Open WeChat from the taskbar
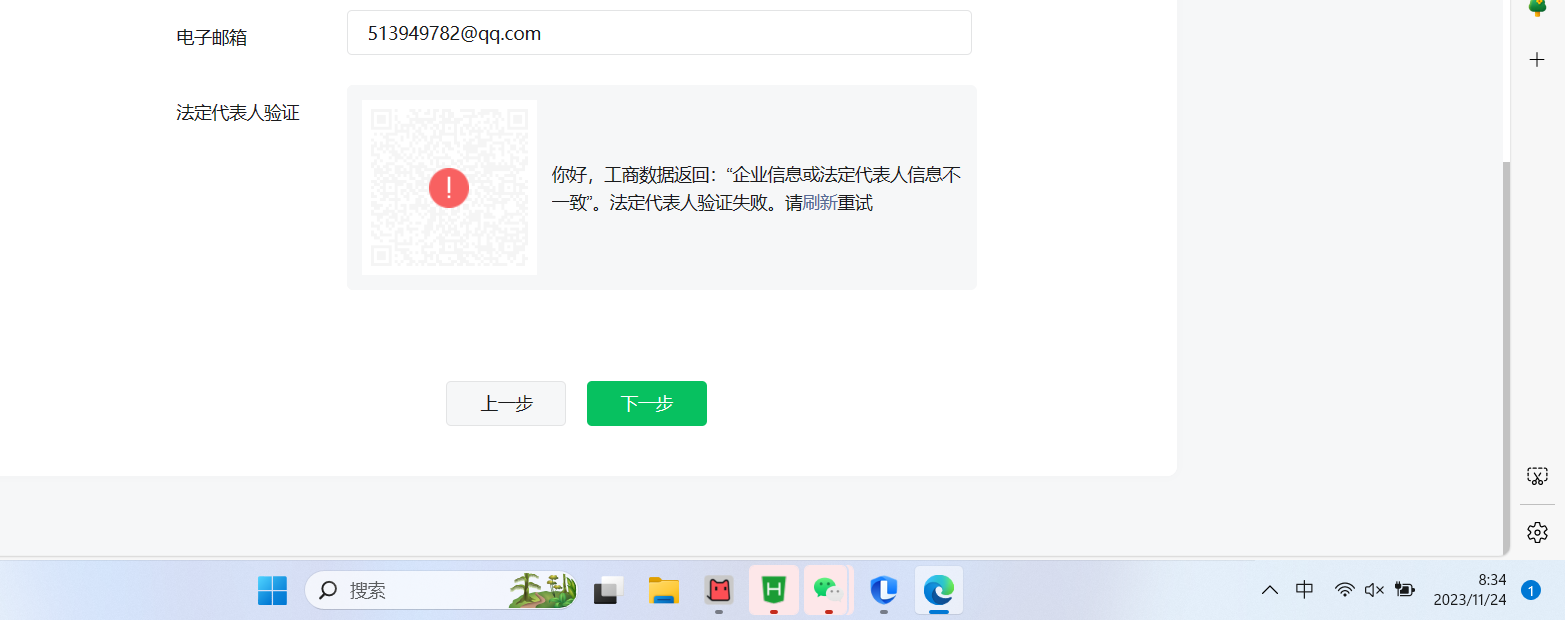Image resolution: width=1565 pixels, height=620 pixels. coord(828,590)
